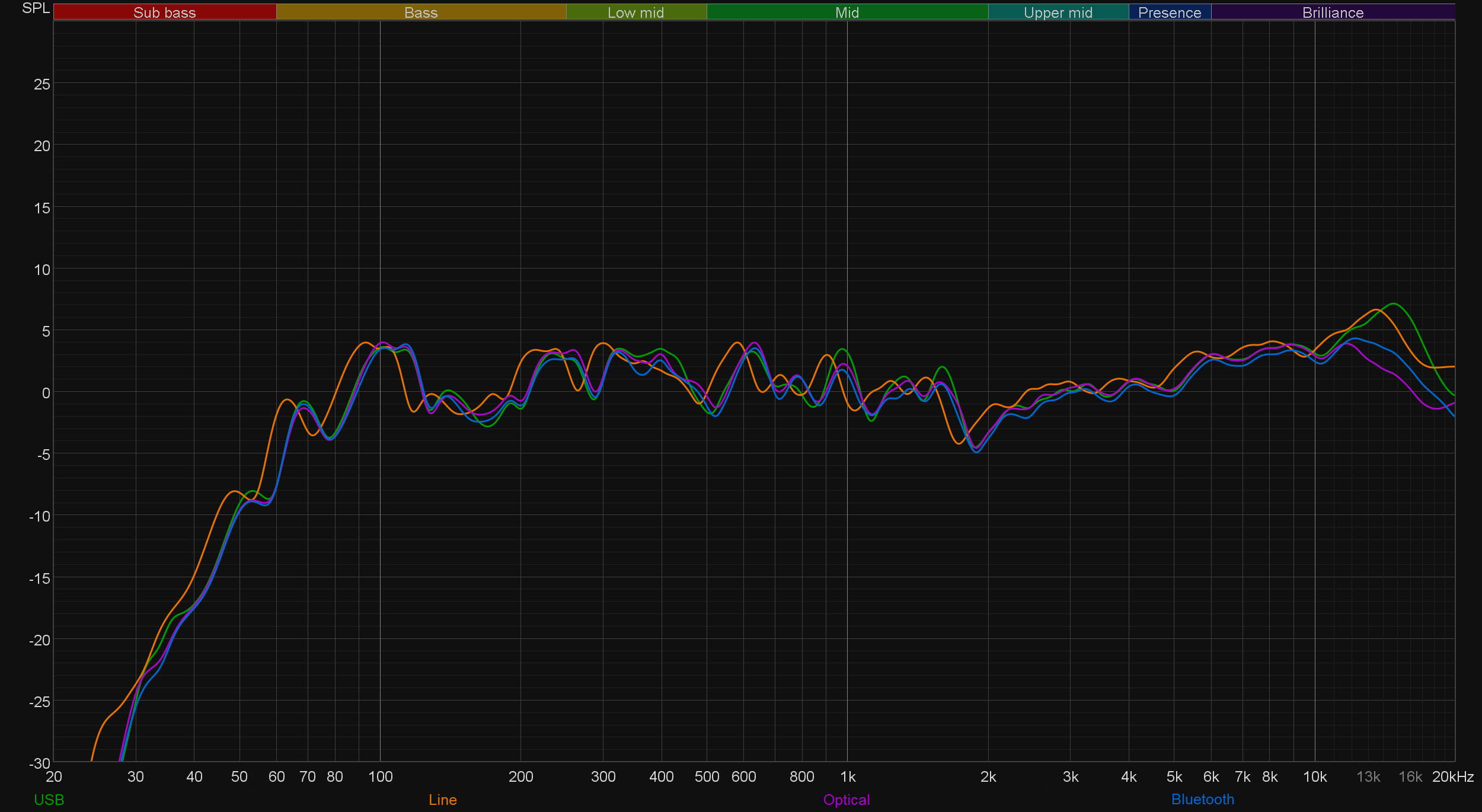Select the Brilliance band header
1482x812 pixels.
[1333, 12]
